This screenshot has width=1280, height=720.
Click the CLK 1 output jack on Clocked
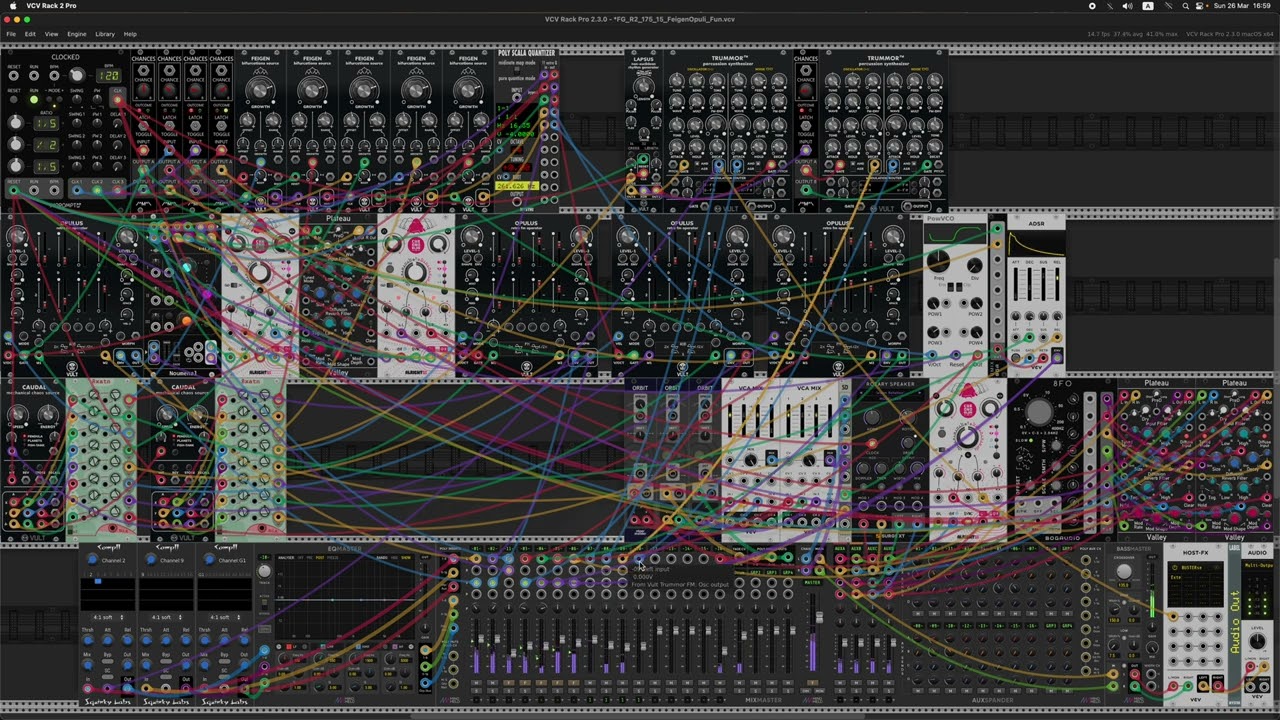click(76, 190)
